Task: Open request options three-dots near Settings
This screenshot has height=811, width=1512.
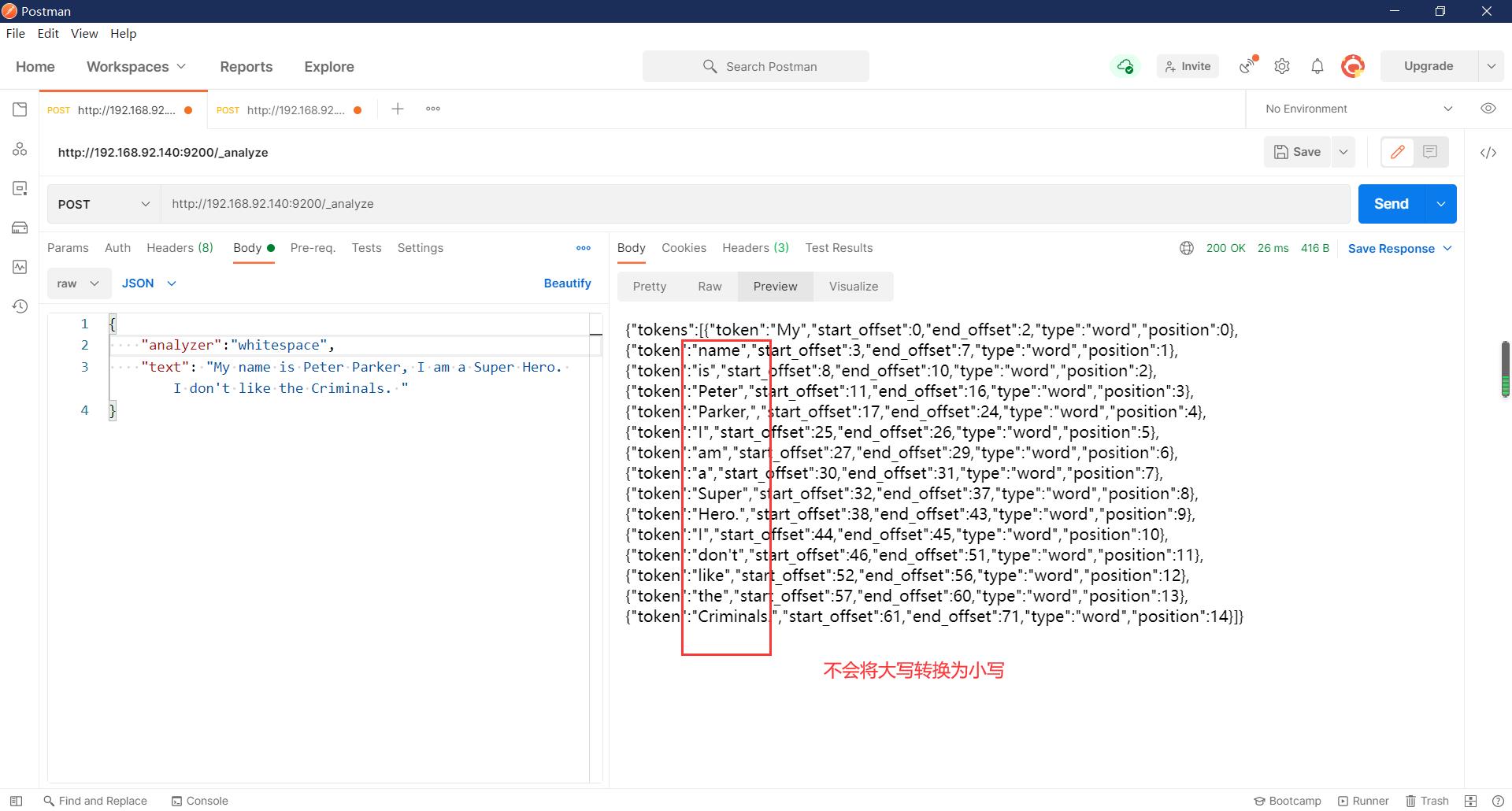Action: [x=584, y=248]
